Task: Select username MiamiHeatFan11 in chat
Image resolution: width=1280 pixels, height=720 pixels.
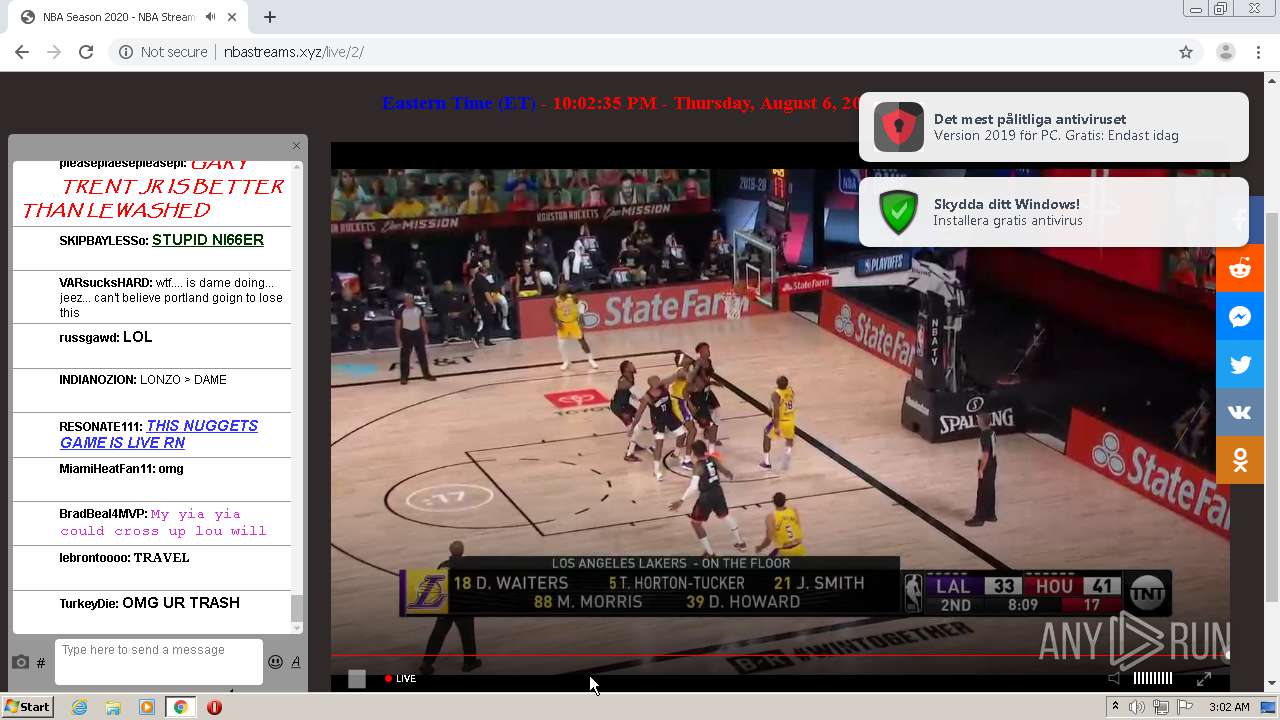Action: (106, 469)
